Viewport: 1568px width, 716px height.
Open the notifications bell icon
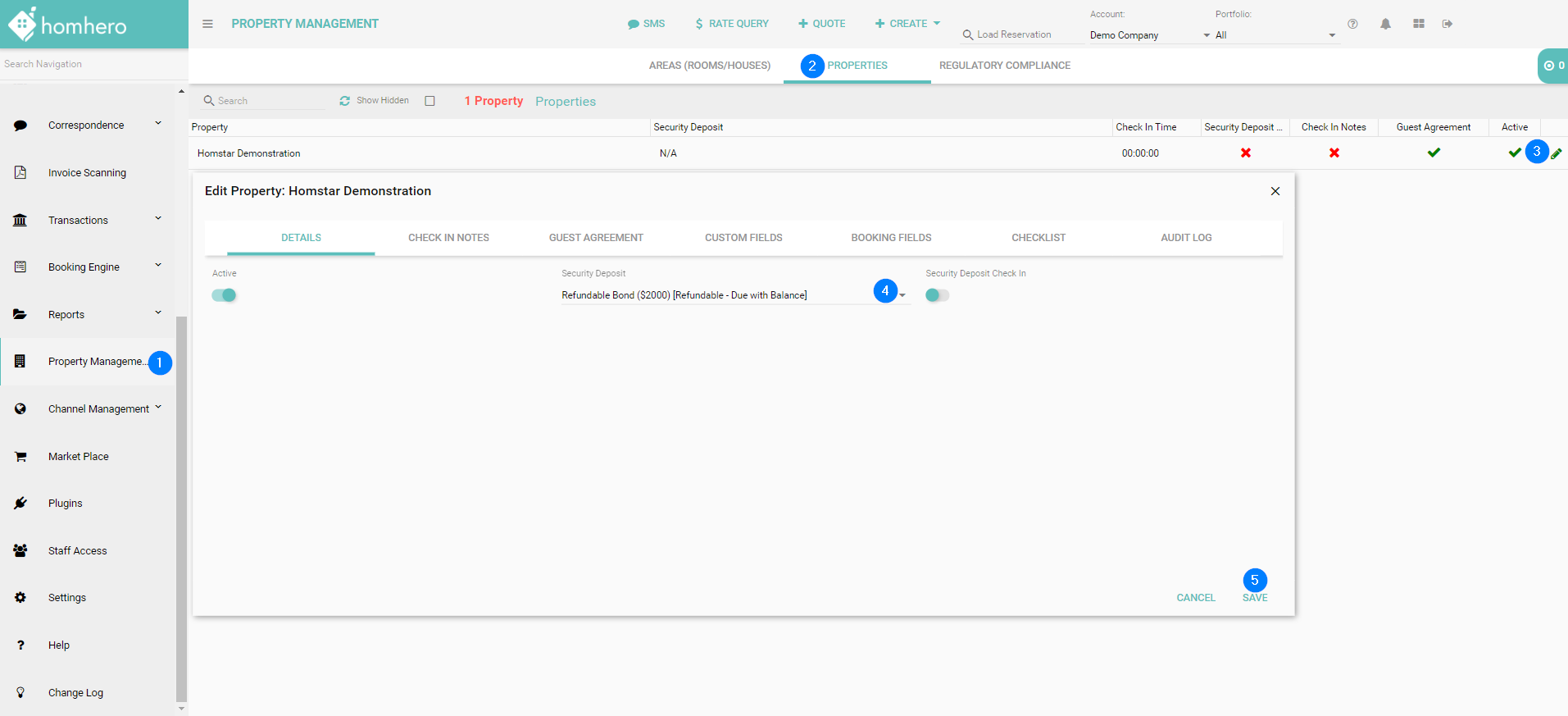(x=1385, y=24)
